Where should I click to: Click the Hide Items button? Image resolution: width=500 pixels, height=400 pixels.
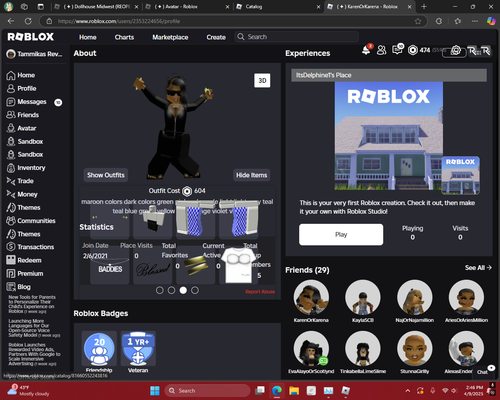pyautogui.click(x=252, y=175)
